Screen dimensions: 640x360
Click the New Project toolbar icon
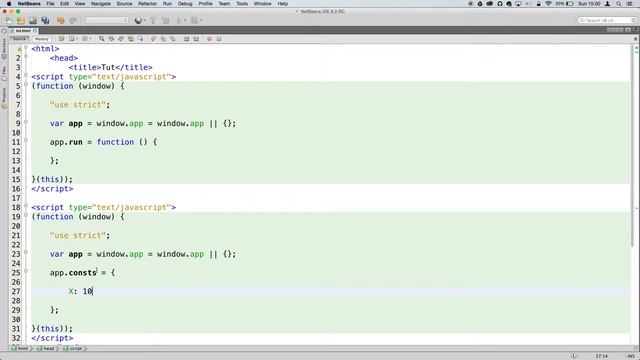[21, 20]
